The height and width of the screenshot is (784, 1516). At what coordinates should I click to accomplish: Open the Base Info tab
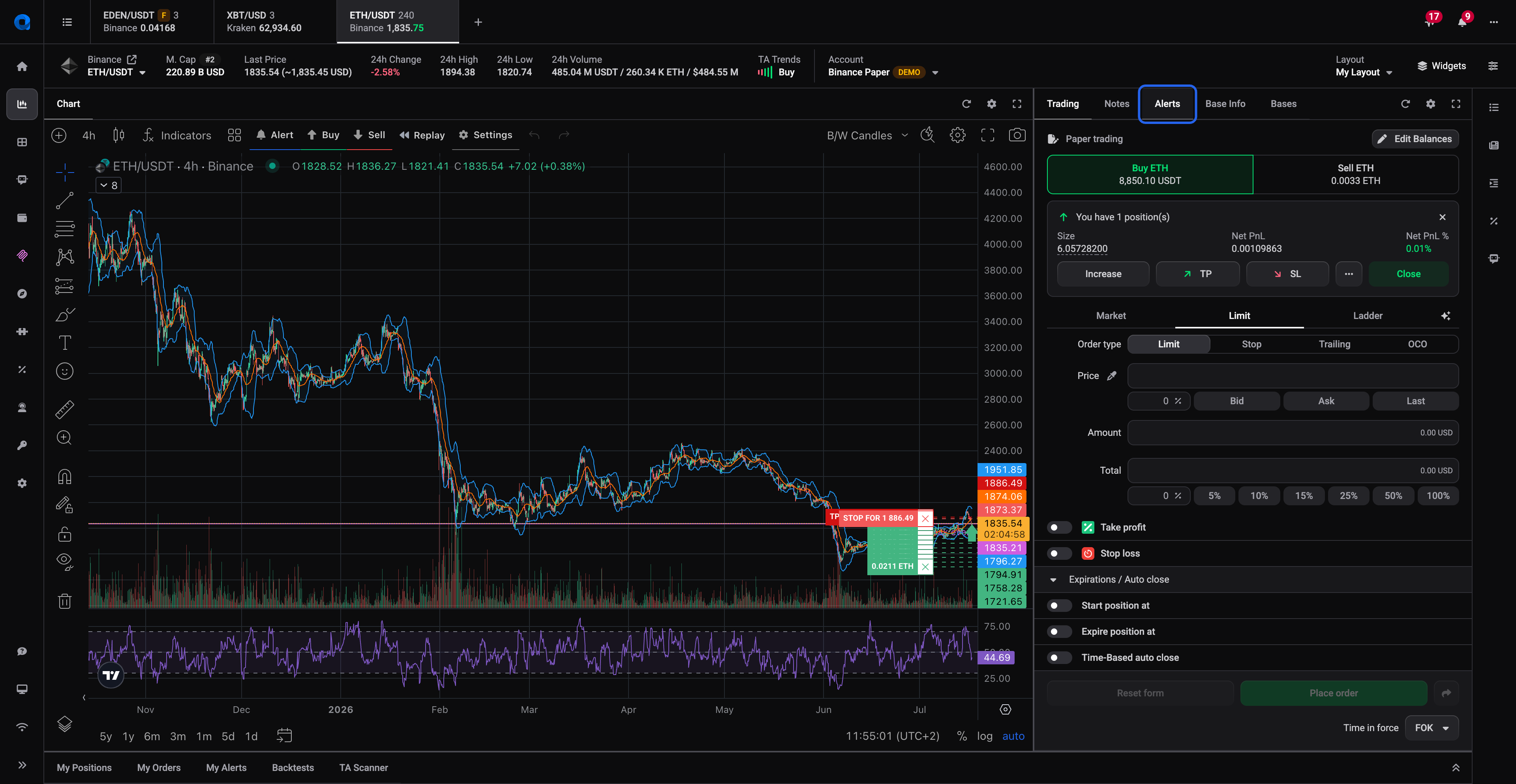(x=1225, y=103)
